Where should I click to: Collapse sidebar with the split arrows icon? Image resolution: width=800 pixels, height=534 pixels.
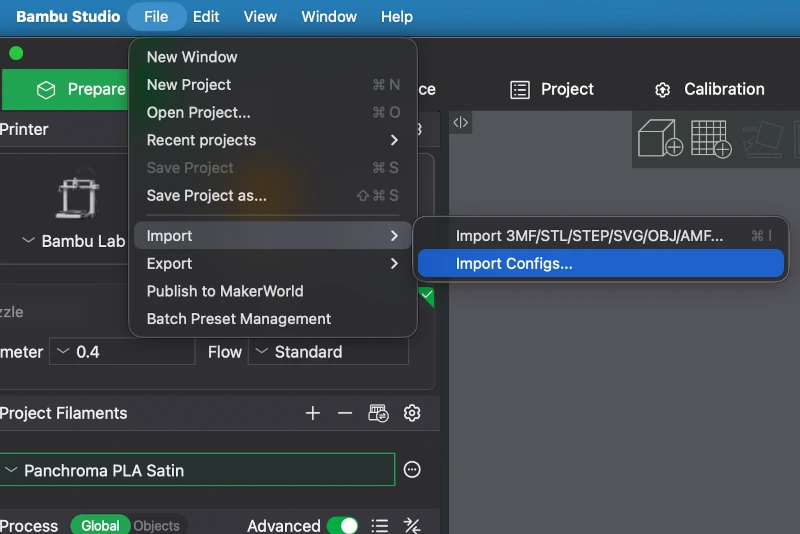coord(460,122)
